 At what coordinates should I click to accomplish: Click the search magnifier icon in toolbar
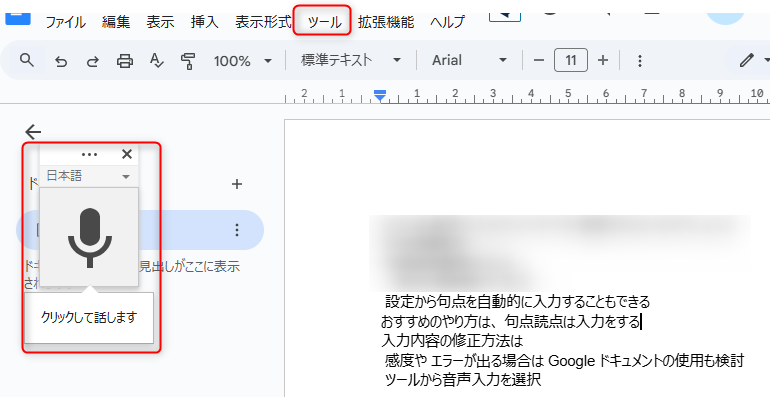pos(27,60)
